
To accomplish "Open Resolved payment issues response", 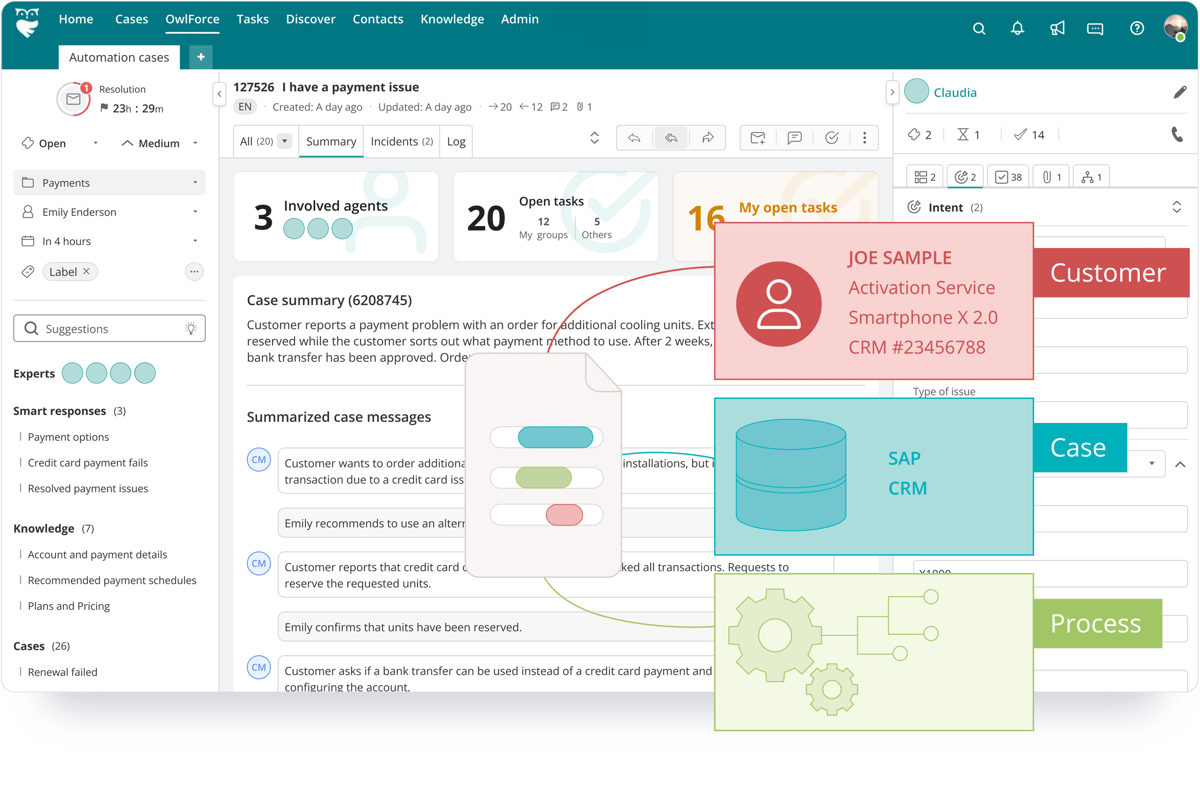I will (88, 489).
